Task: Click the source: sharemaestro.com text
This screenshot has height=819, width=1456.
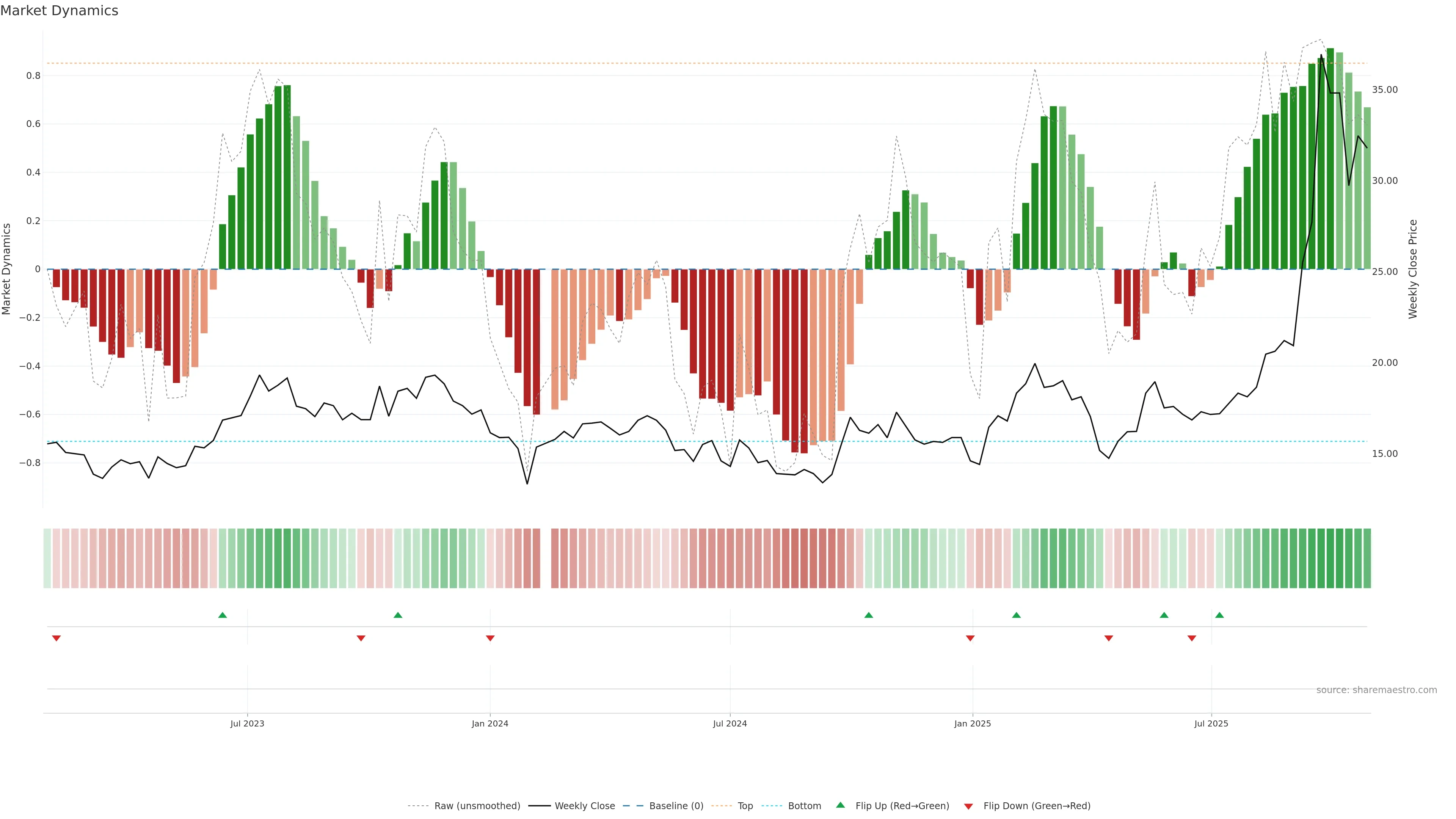Action: pos(1376,690)
